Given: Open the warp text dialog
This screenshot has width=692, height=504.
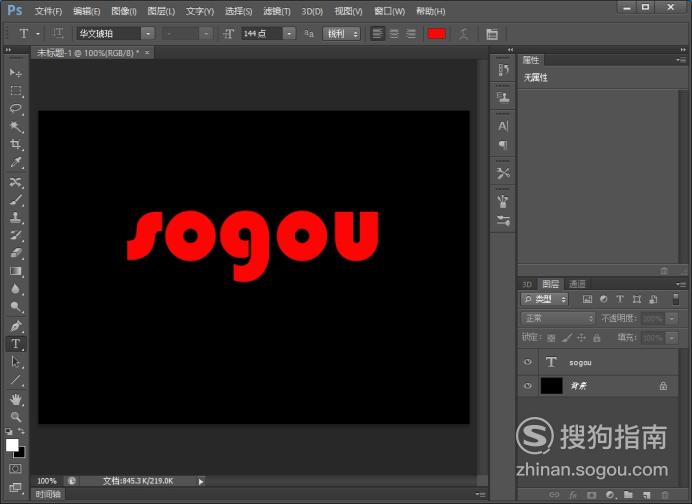Looking at the screenshot, I should pos(463,34).
